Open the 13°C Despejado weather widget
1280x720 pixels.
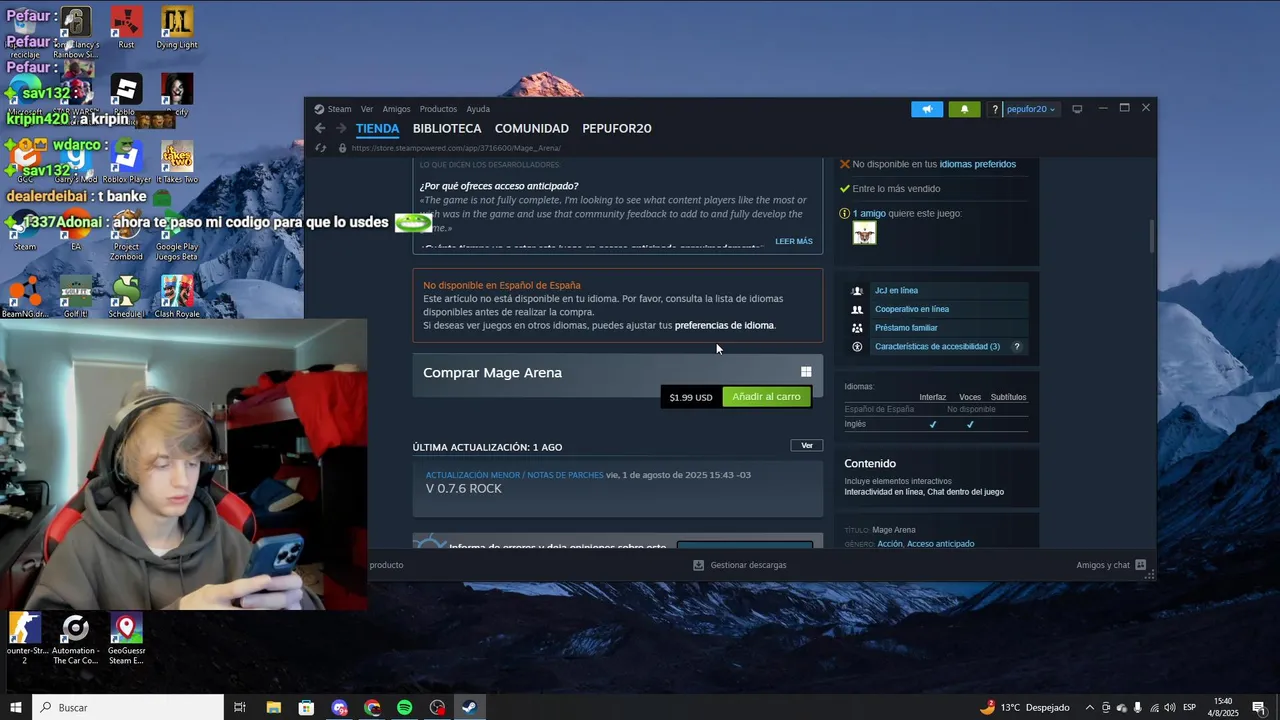[1025, 707]
